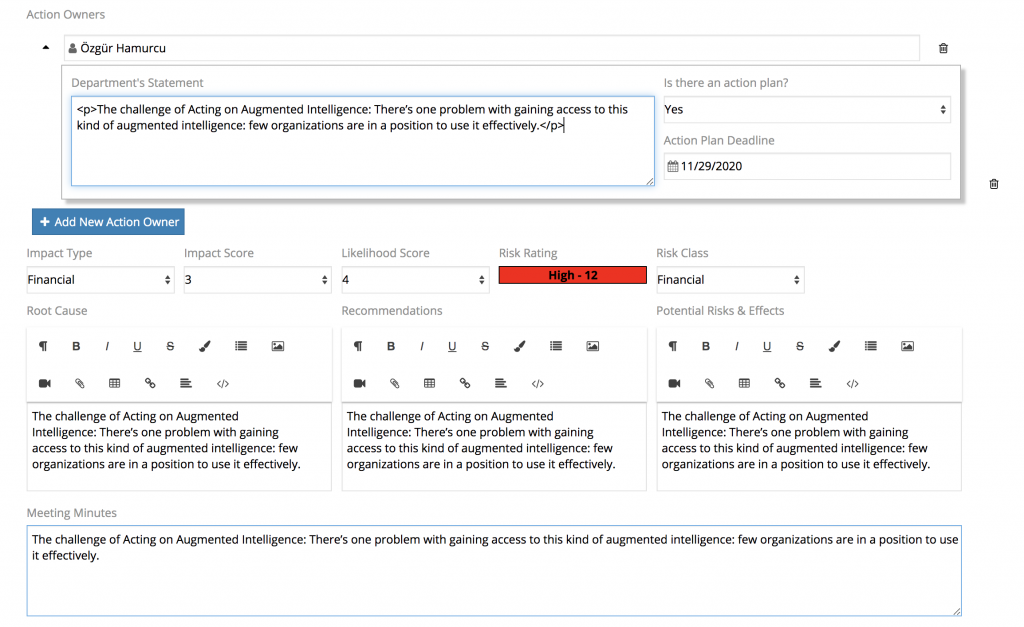Insert an image in the Root Cause editor
Image resolution: width=1024 pixels, height=627 pixels.
tap(277, 346)
